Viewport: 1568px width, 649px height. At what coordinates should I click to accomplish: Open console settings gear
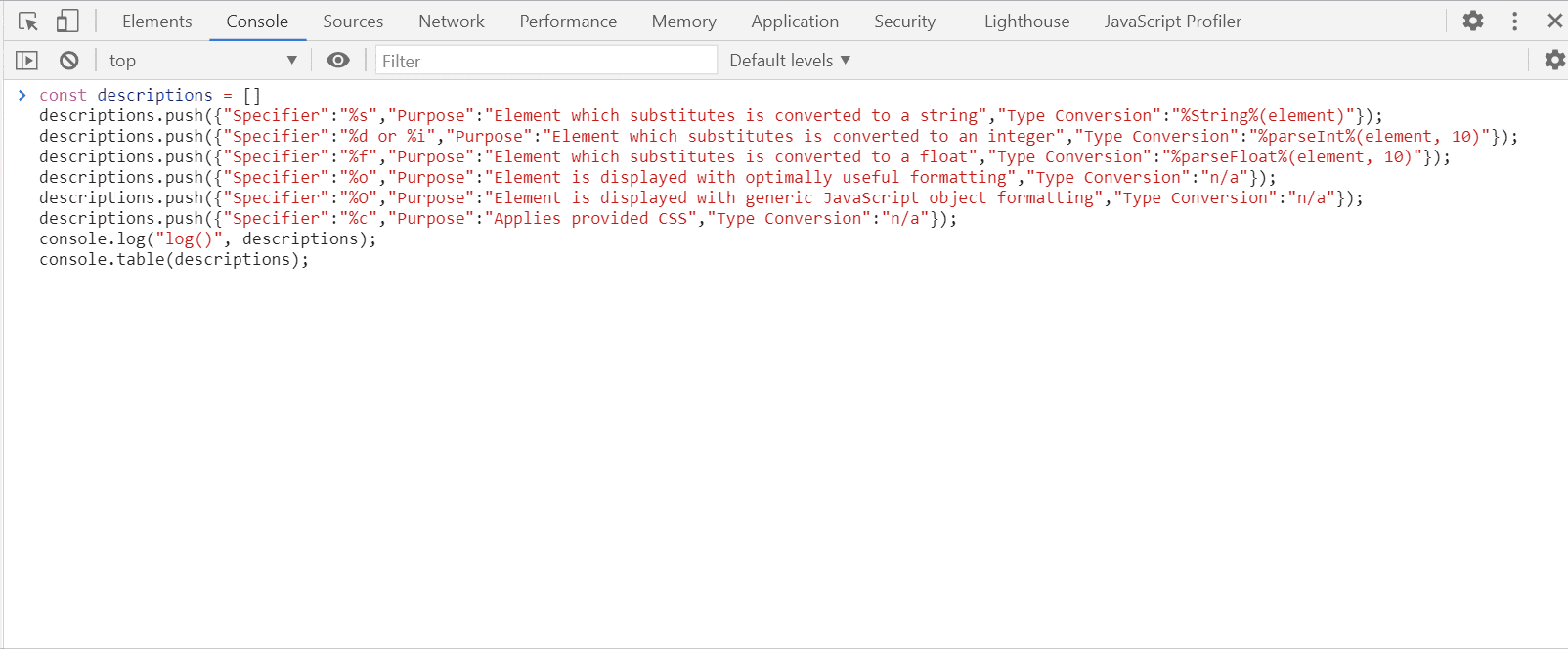point(1554,61)
